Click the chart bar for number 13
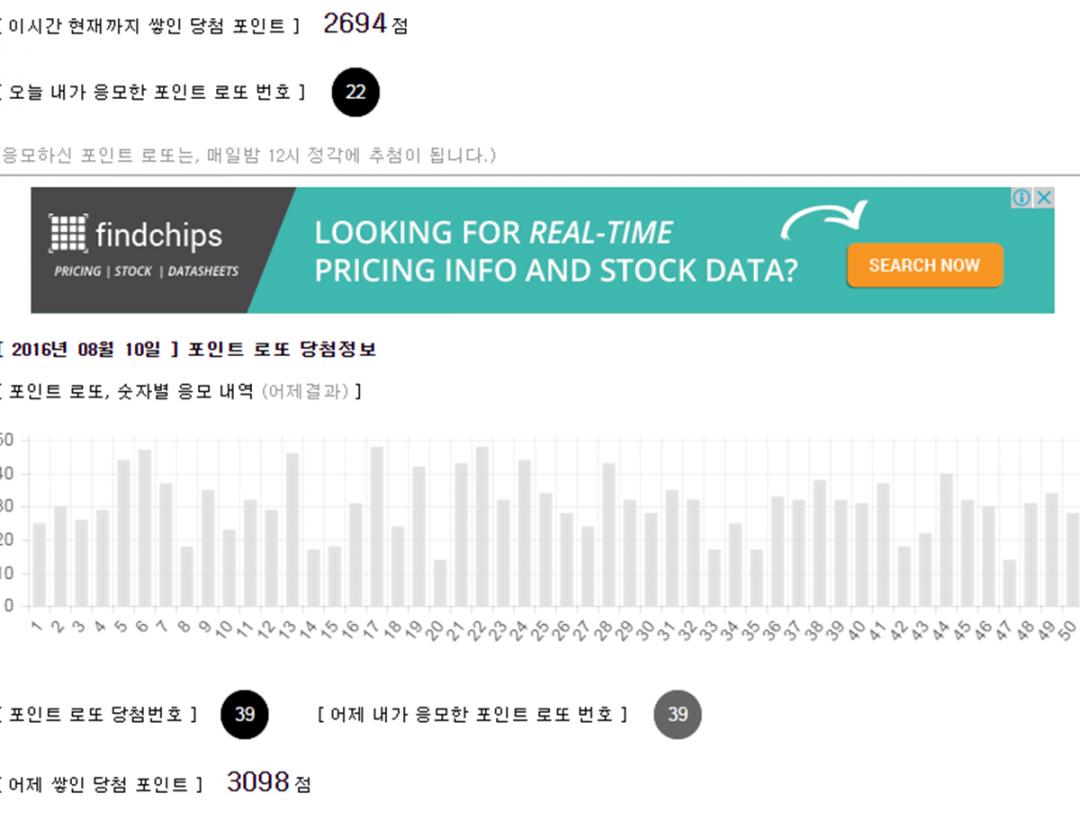 292,530
